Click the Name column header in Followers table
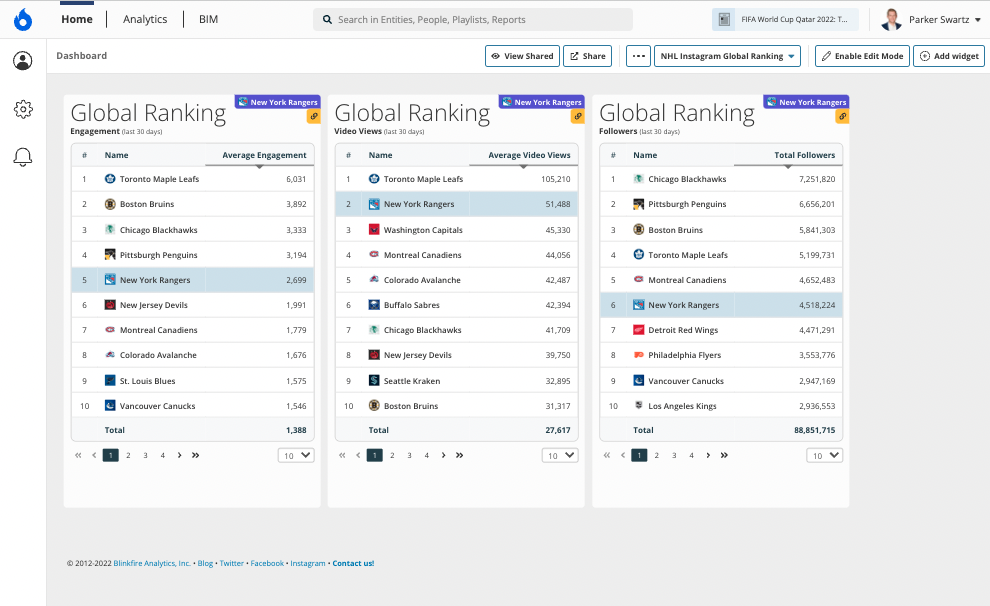The height and width of the screenshot is (606, 990). pos(645,155)
